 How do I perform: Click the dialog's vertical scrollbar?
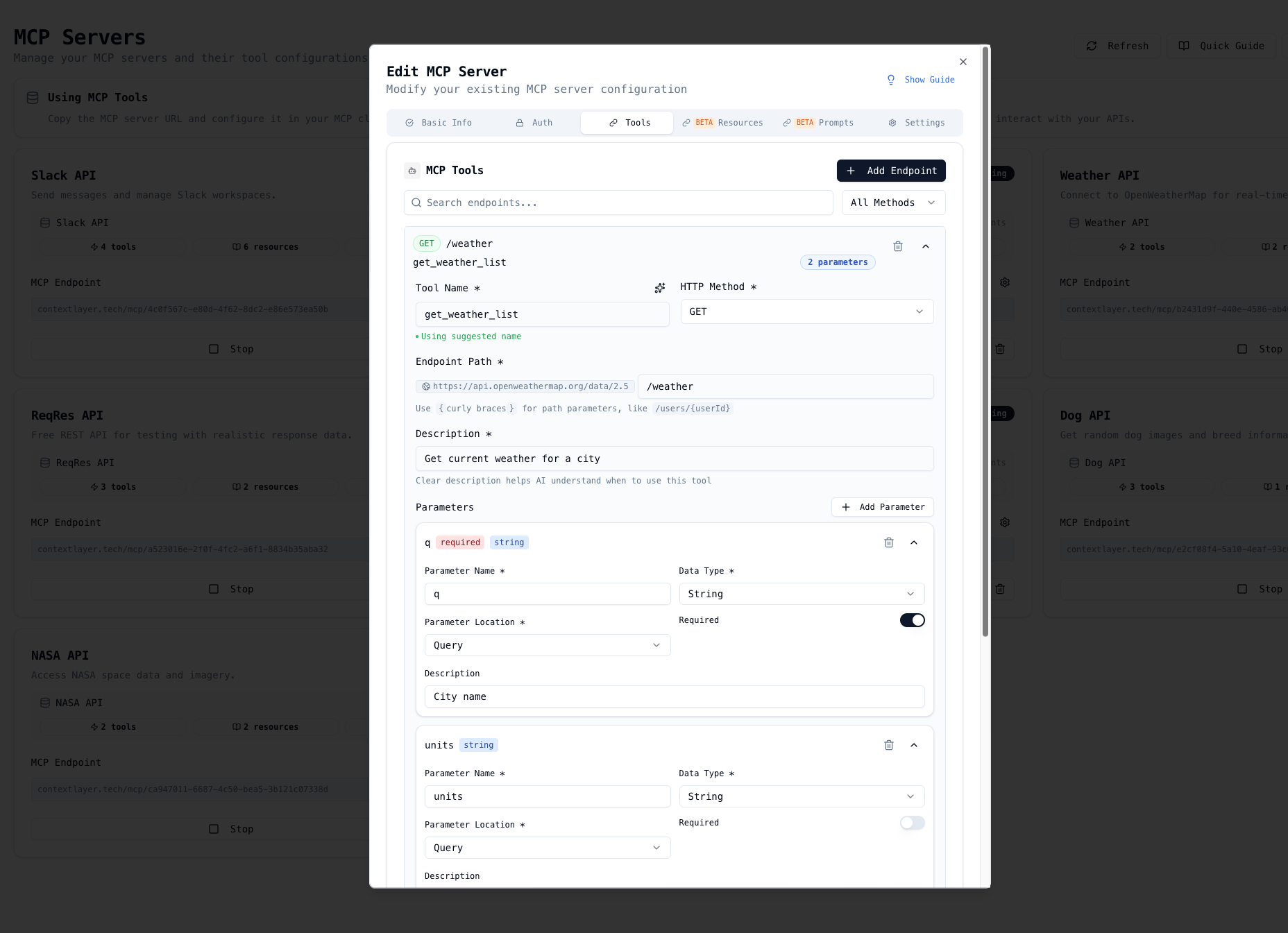point(985,341)
